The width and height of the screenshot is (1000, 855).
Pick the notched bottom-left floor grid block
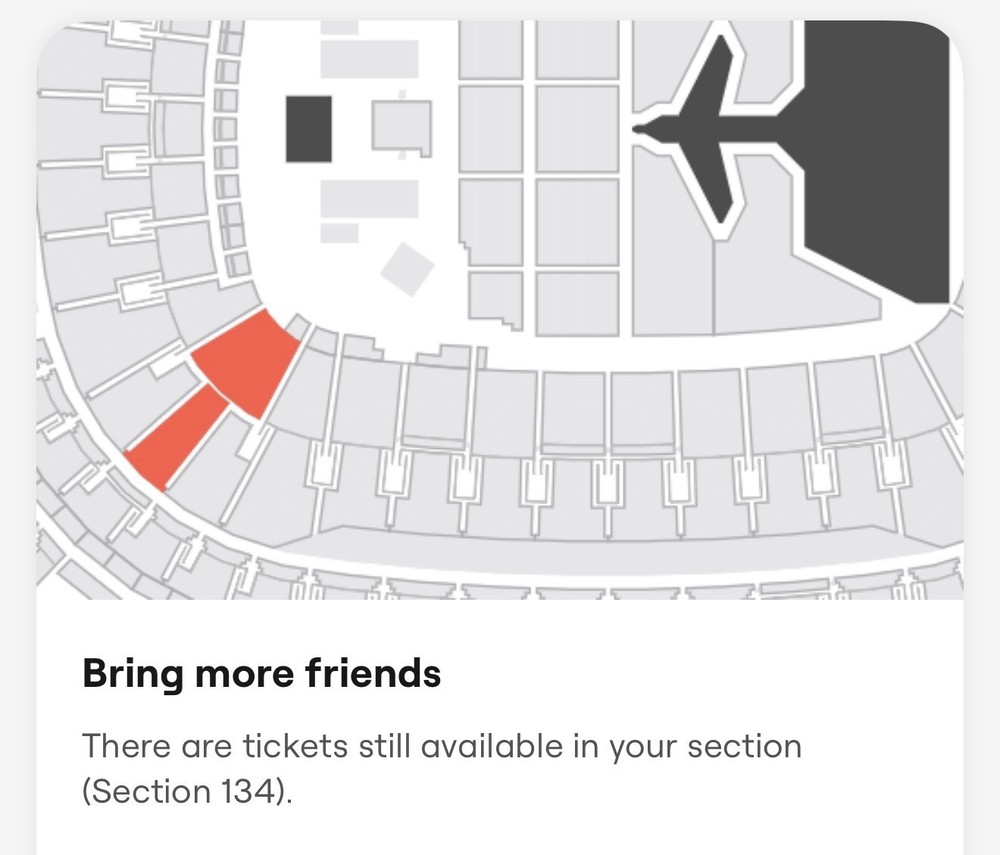(x=494, y=302)
